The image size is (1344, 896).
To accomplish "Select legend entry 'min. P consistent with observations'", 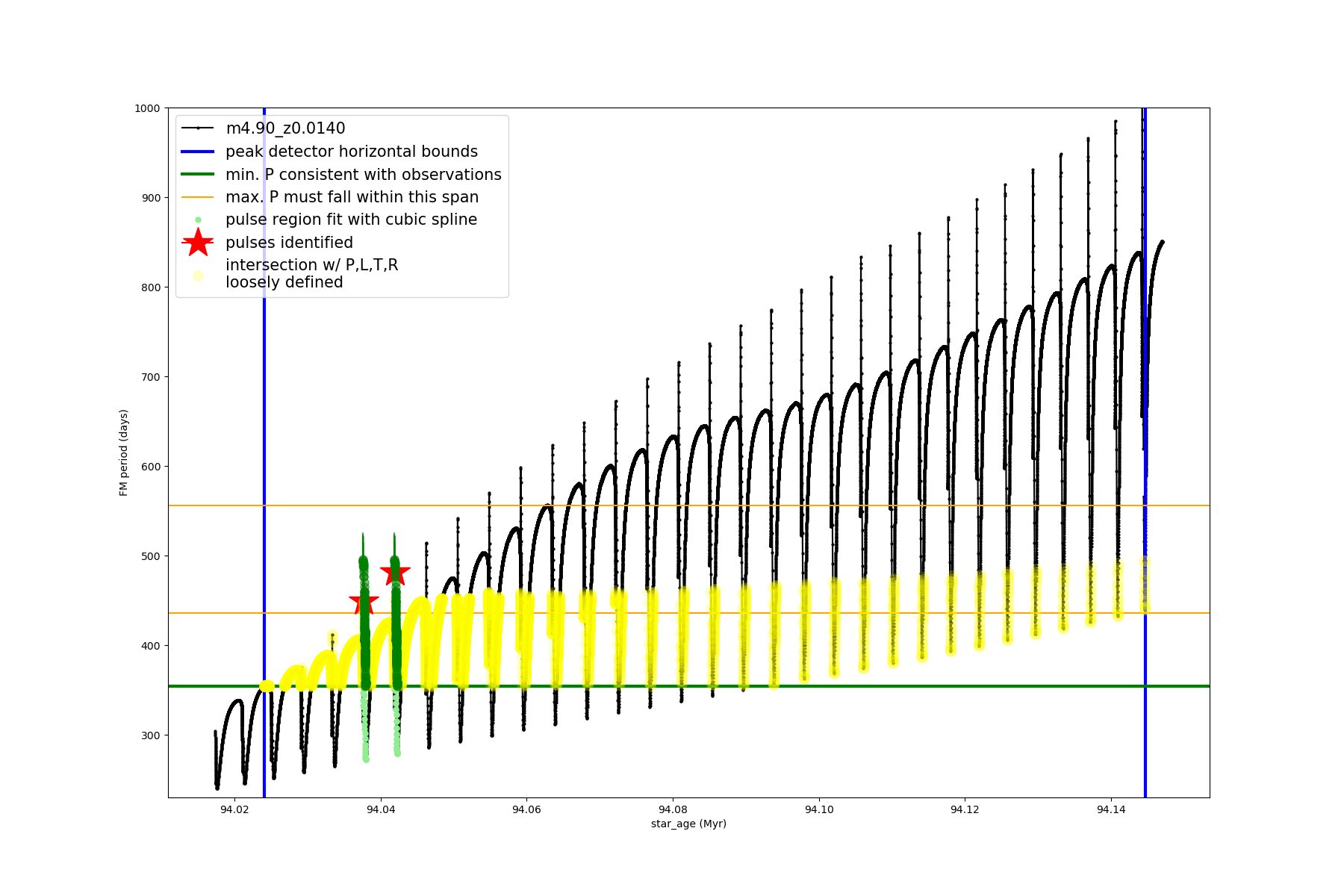I will coord(363,175).
